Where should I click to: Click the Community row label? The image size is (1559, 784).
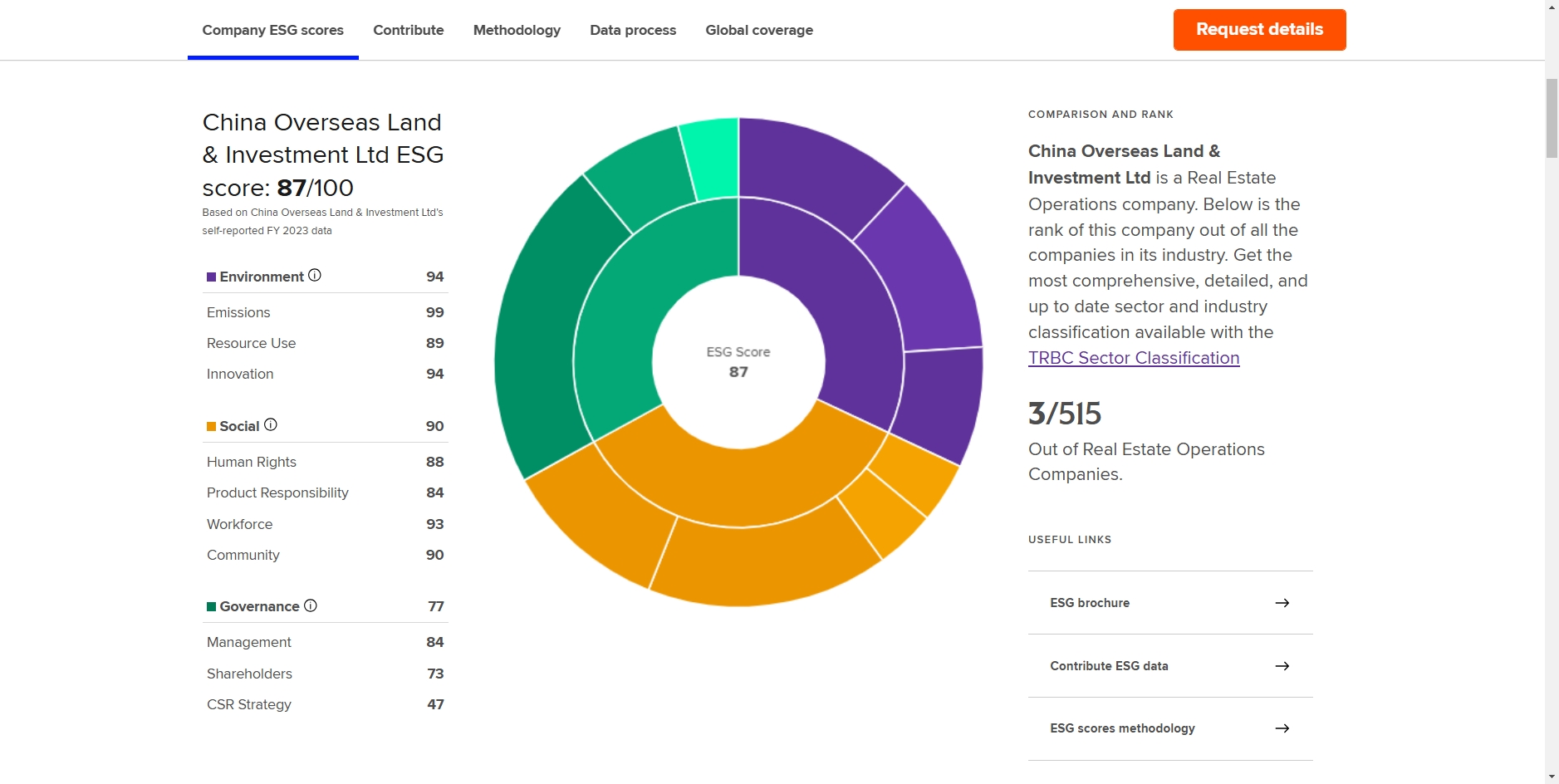click(x=243, y=555)
